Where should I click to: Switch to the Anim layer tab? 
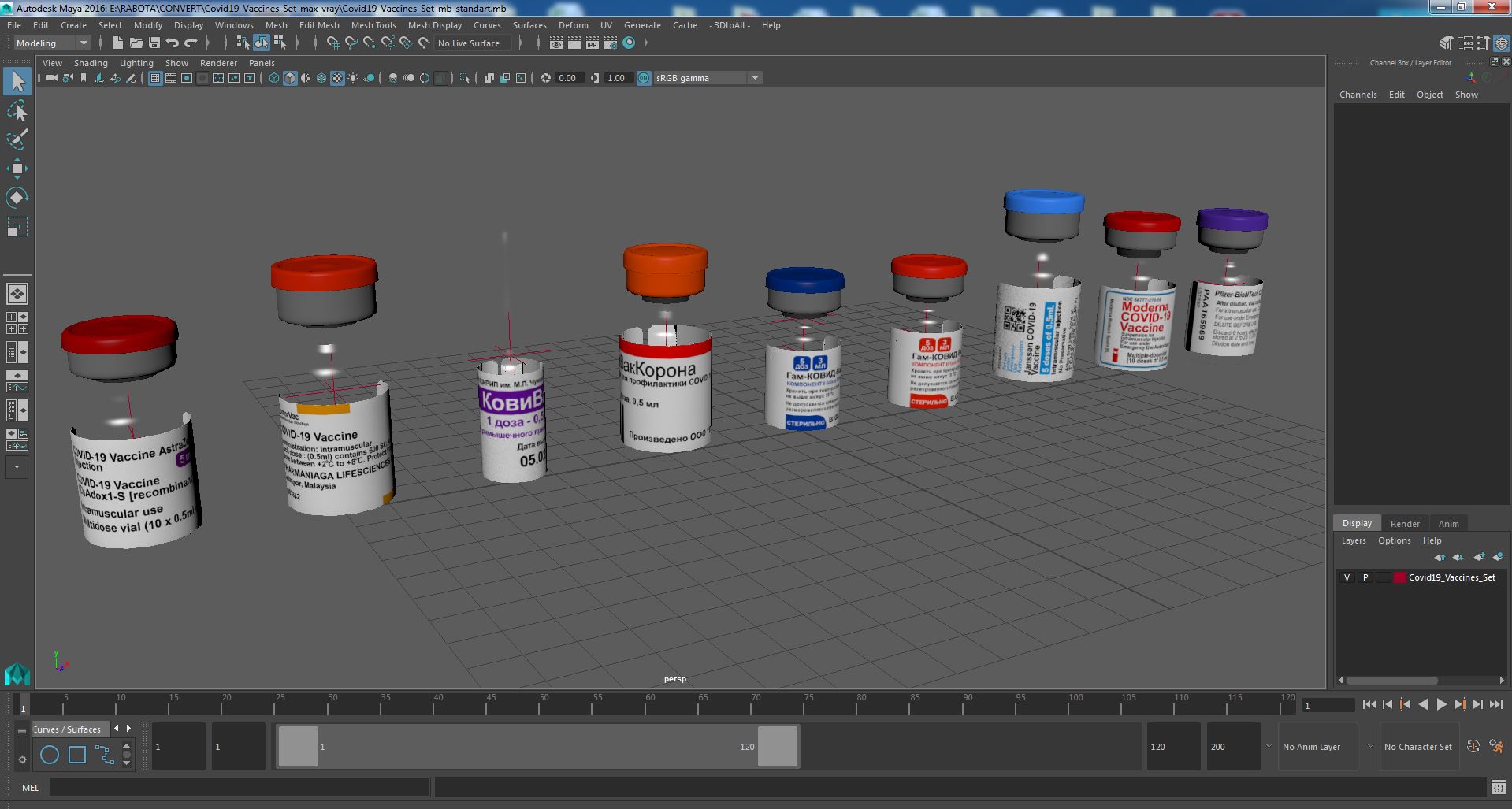1448,524
